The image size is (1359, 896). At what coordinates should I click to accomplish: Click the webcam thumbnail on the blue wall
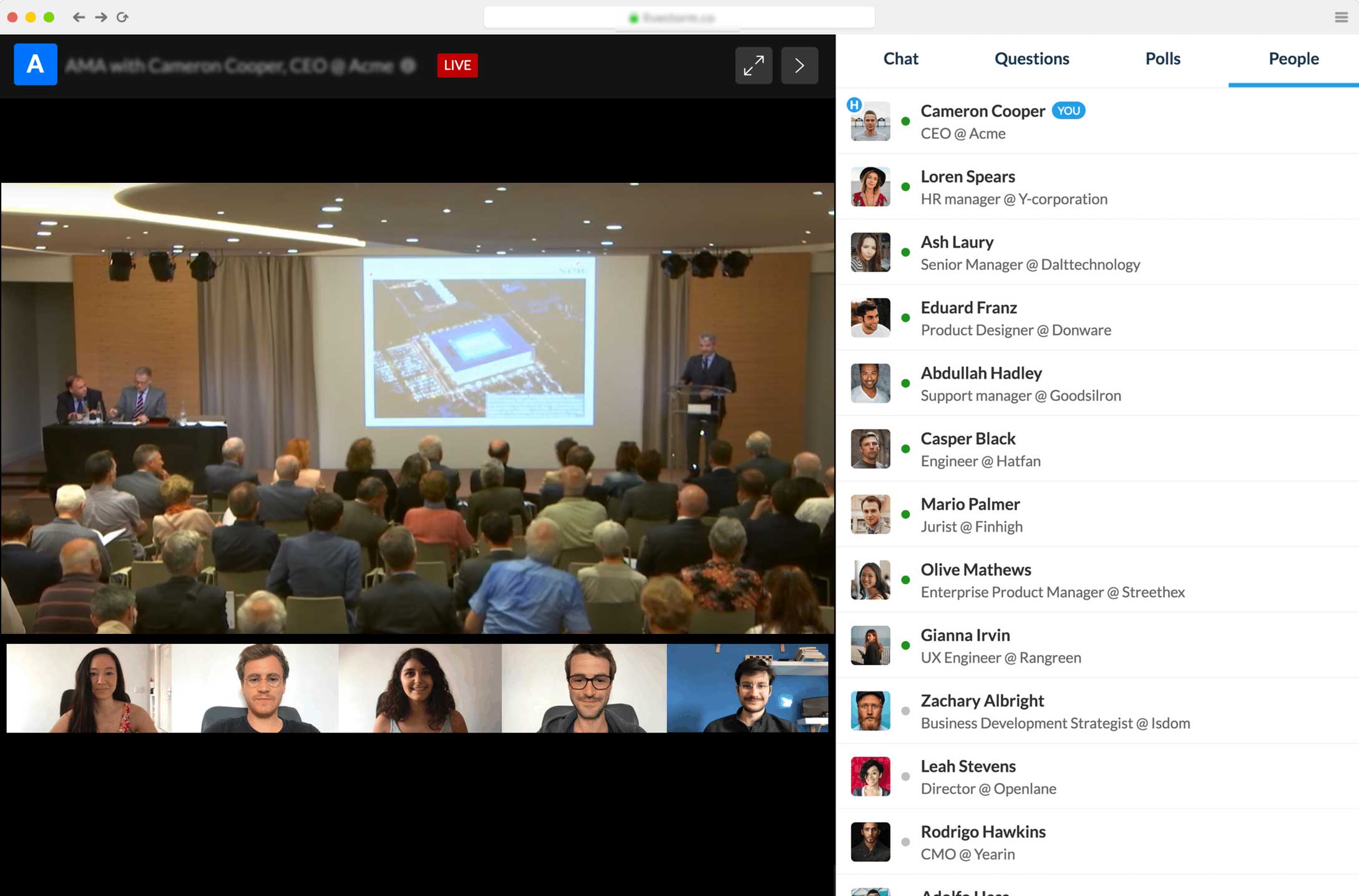(747, 688)
